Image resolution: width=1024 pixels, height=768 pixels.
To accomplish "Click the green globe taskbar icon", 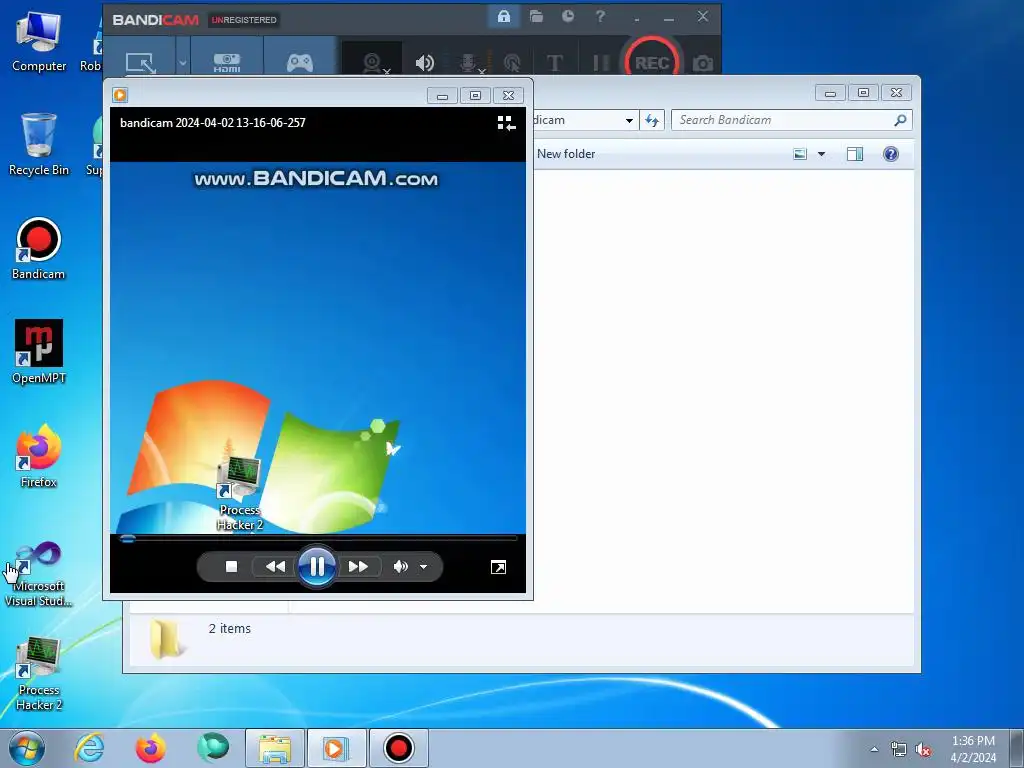I will (212, 748).
